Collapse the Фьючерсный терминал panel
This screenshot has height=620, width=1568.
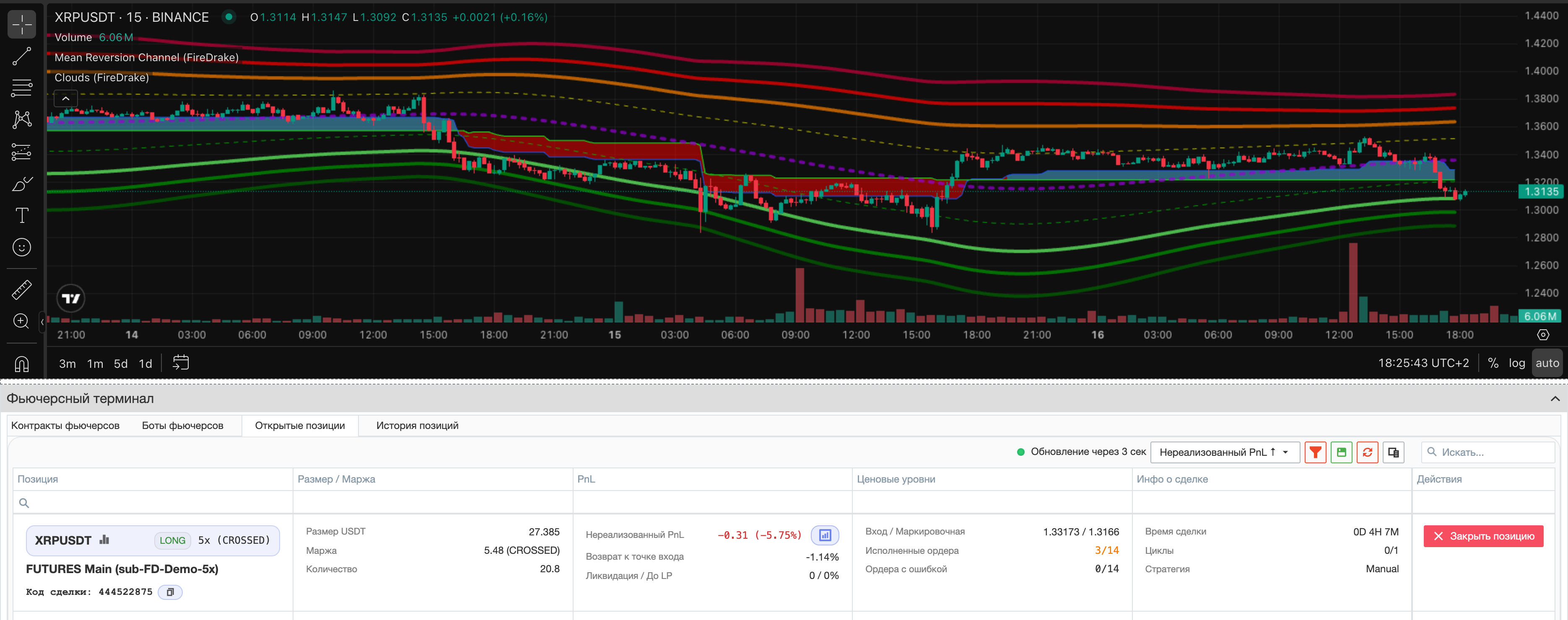[1555, 398]
